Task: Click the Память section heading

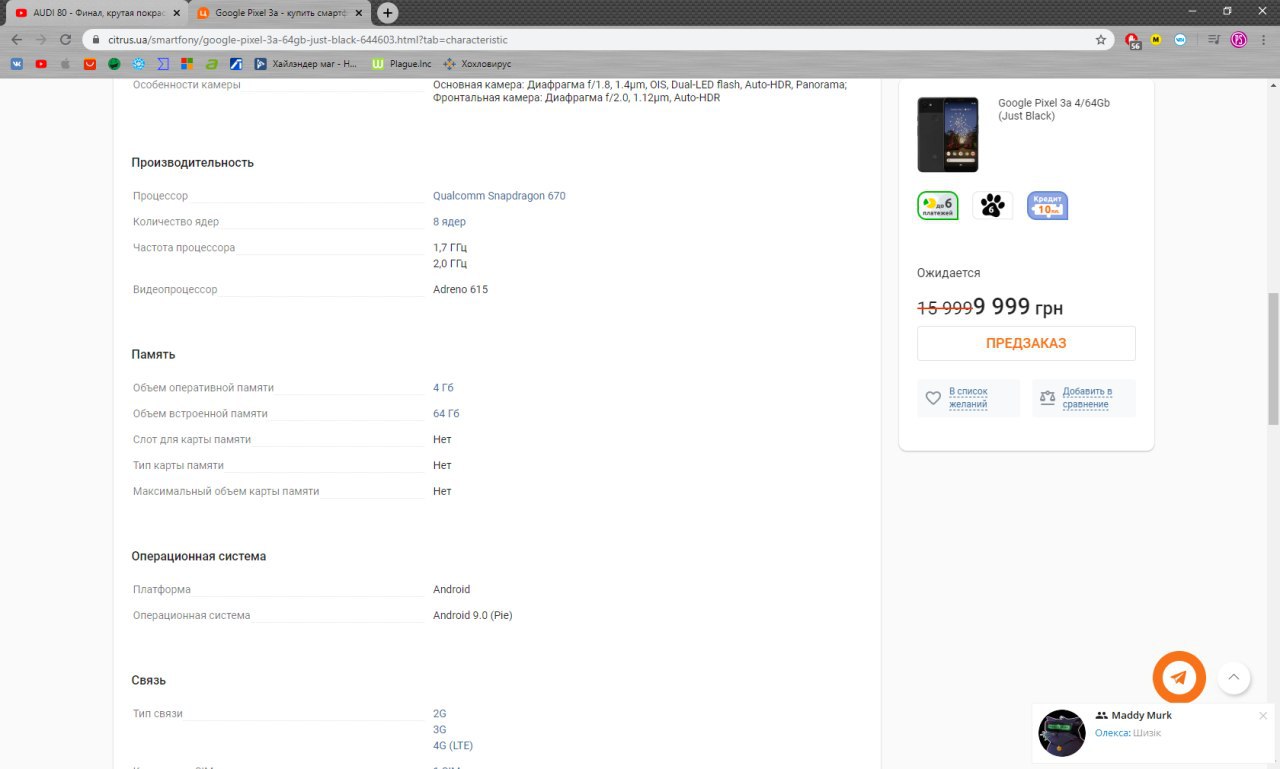Action: click(153, 354)
